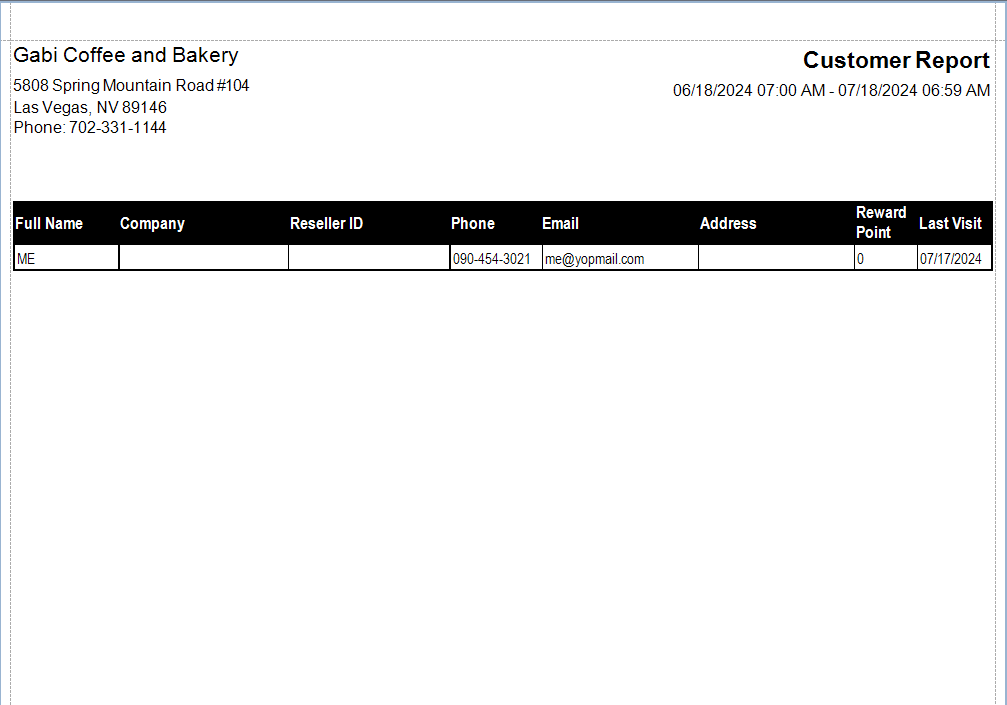Click the Customer Report heading
The image size is (1007, 705).
(x=896, y=60)
